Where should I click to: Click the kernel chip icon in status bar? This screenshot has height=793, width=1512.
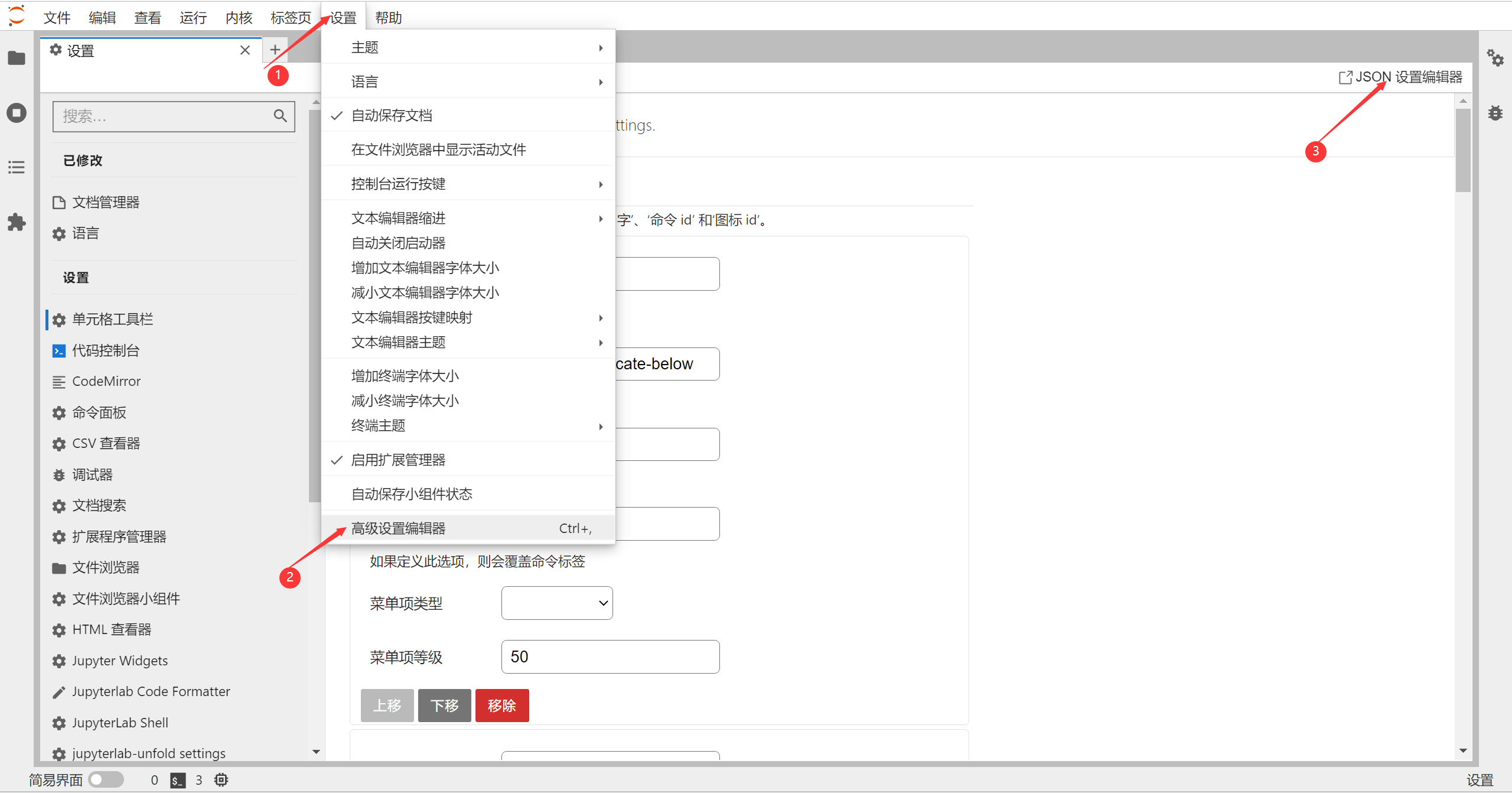pos(221,780)
